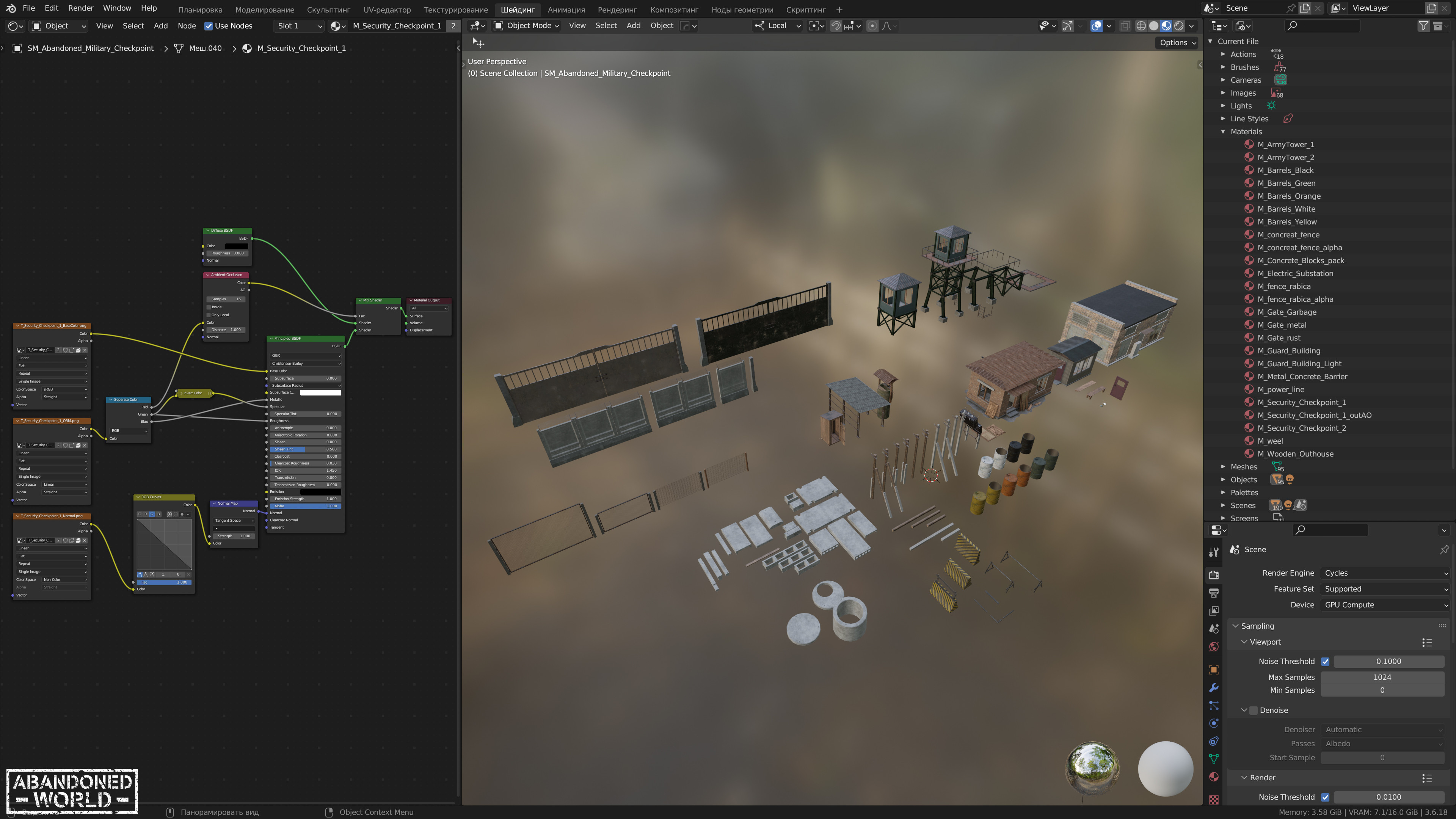Screen dimensions: 1456x819
Task: Open the Particles properties tab
Action: pyautogui.click(x=1213, y=705)
